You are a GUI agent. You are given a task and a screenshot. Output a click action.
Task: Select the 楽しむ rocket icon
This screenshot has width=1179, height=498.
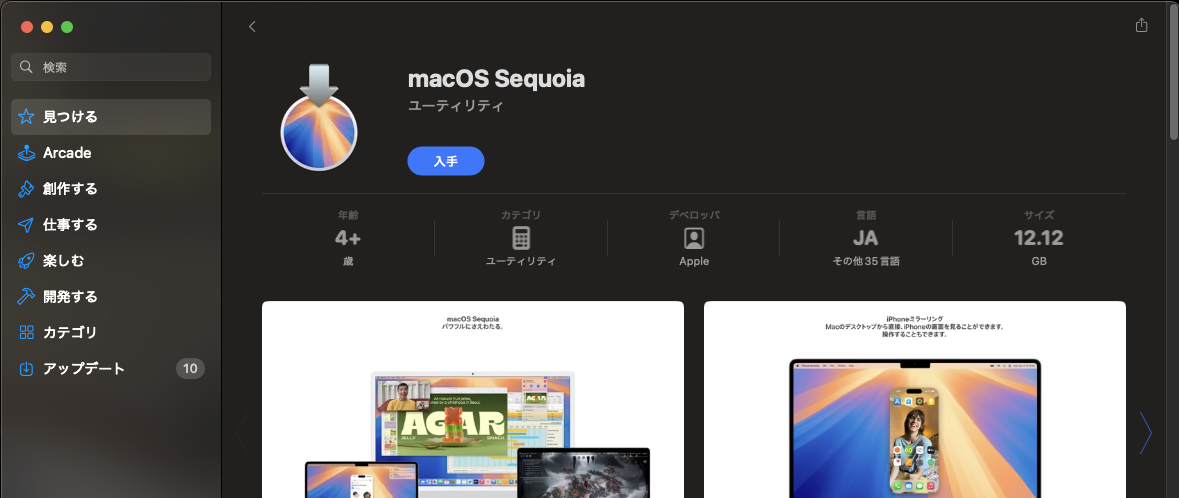[x=26, y=261]
